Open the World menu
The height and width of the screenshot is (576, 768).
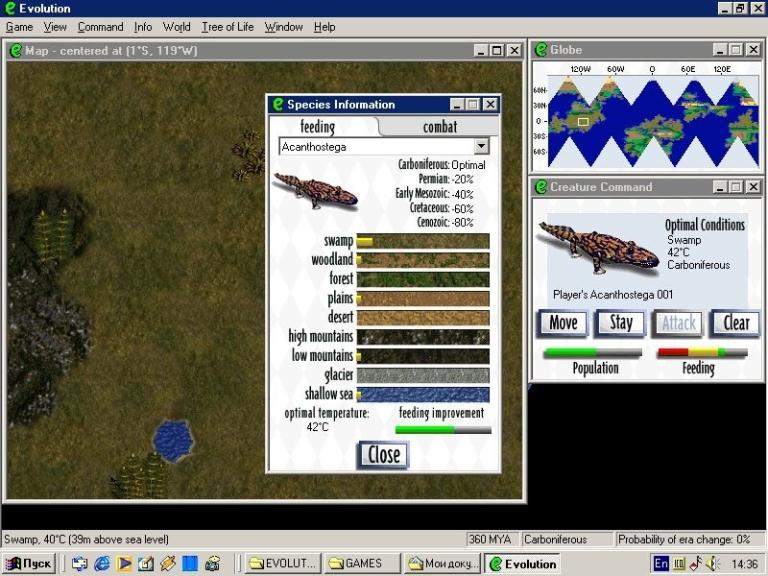(x=176, y=27)
